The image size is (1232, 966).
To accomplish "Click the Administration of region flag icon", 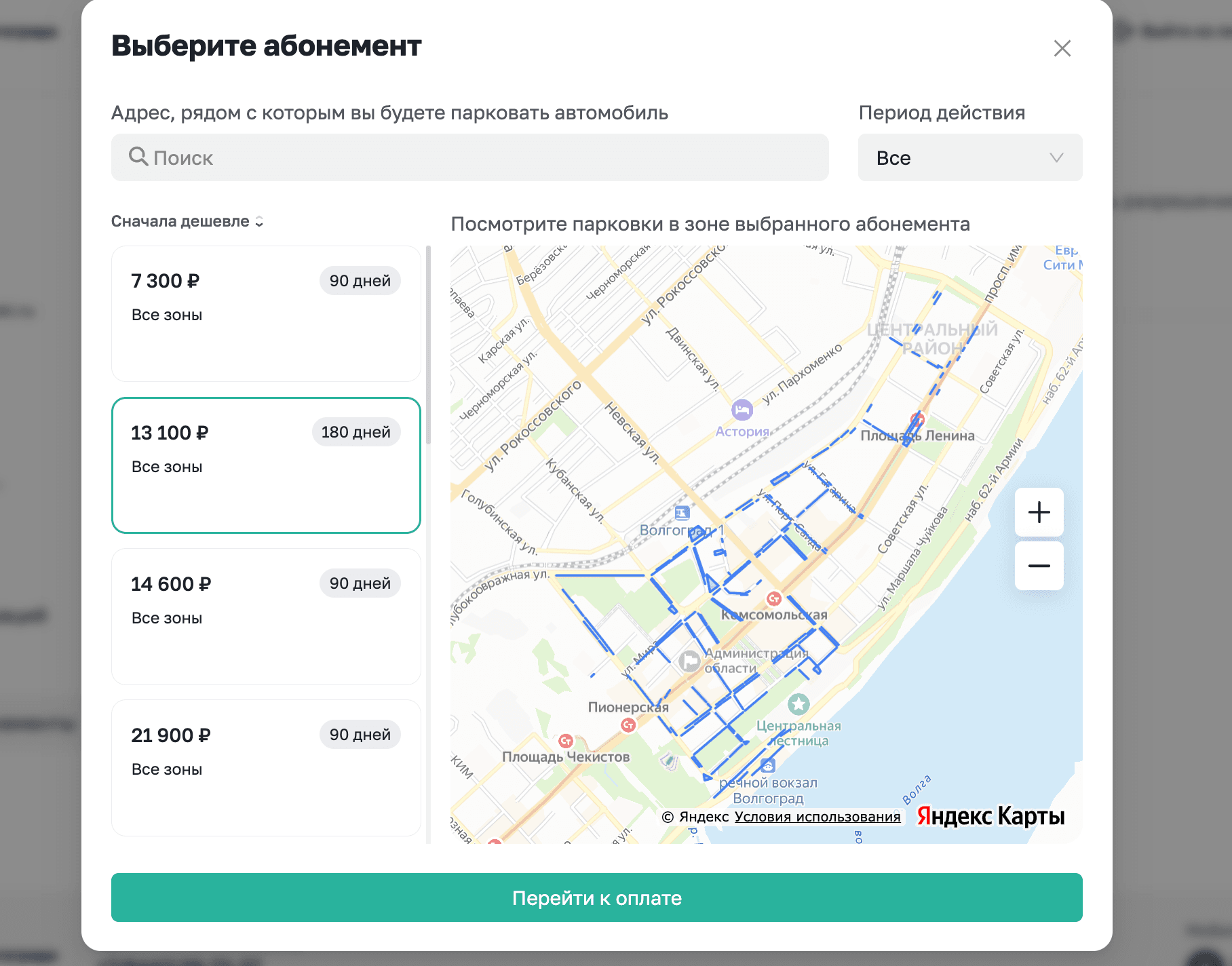I will (x=689, y=660).
